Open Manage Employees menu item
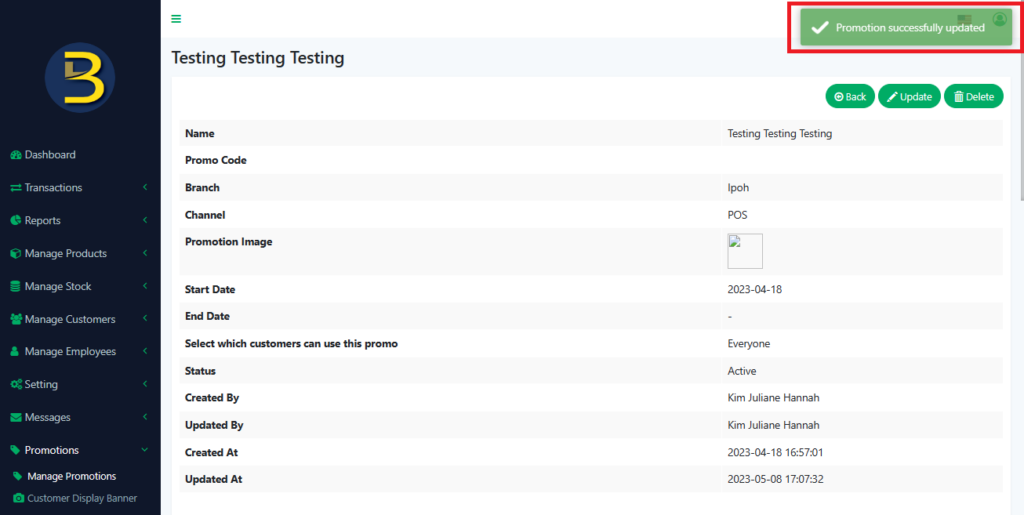The width and height of the screenshot is (1024, 515). coord(70,352)
